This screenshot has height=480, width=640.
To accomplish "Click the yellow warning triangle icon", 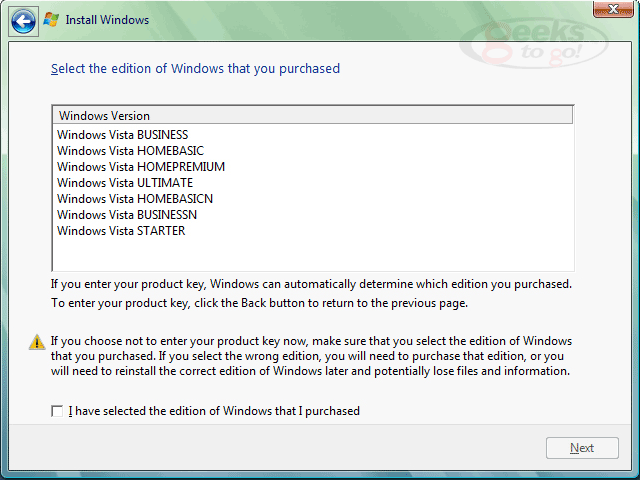I will point(37,342).
